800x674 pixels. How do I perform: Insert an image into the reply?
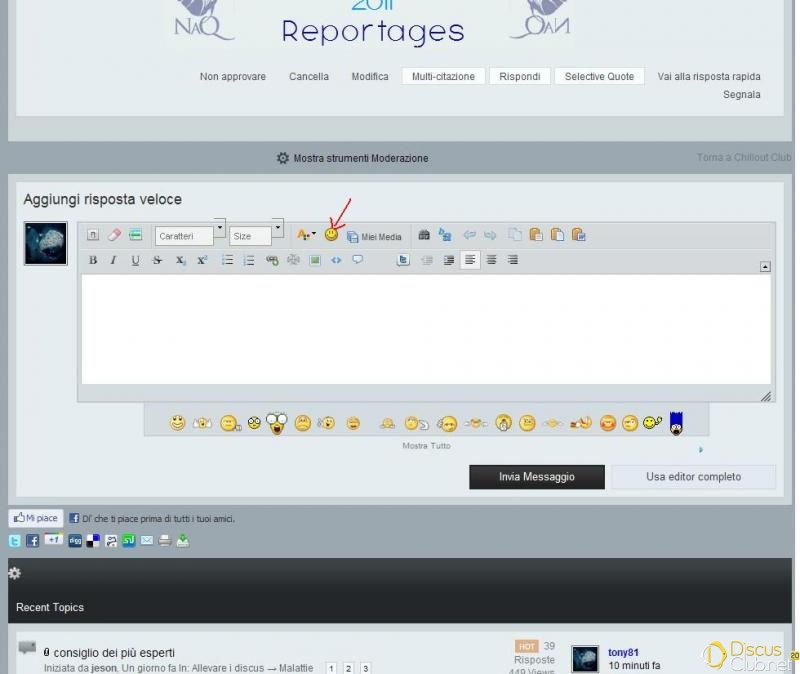pyautogui.click(x=315, y=260)
